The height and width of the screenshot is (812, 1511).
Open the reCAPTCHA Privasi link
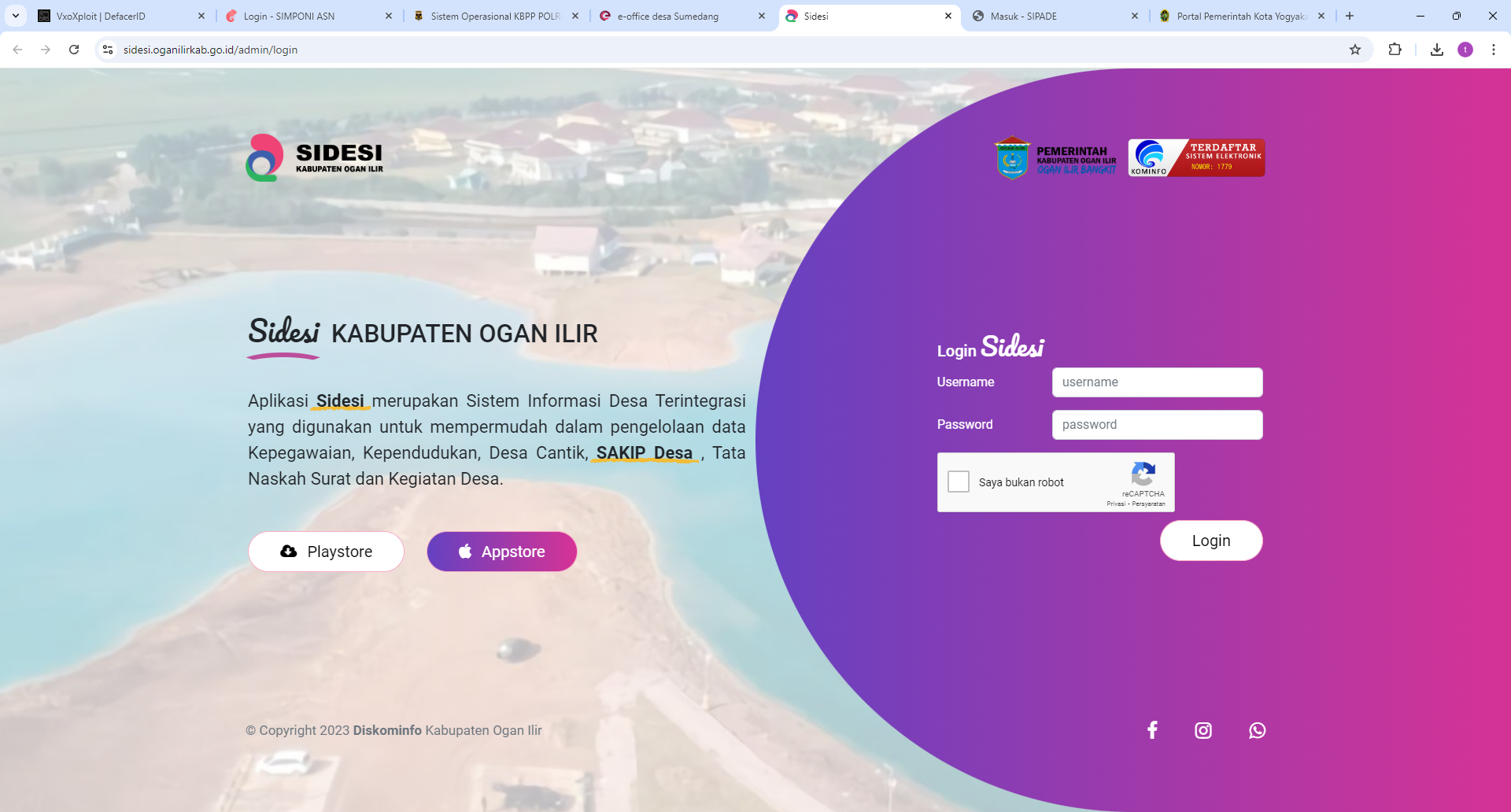coord(1116,504)
